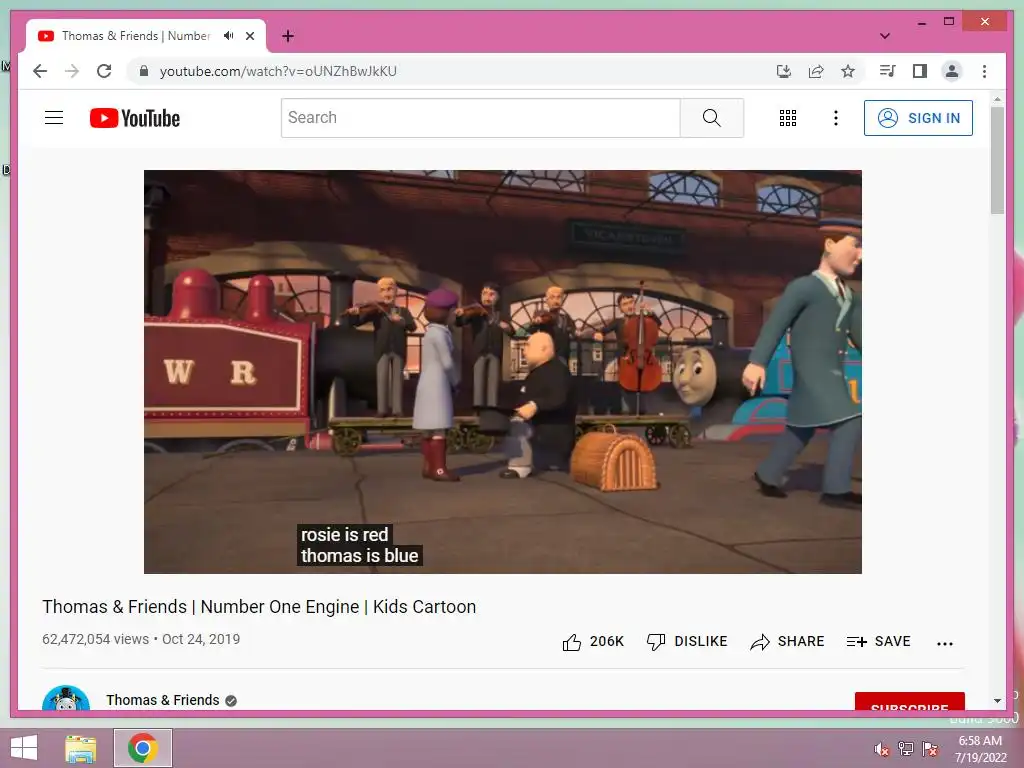Viewport: 1024px width, 768px height.
Task: Open the SHARE options
Action: (x=787, y=642)
